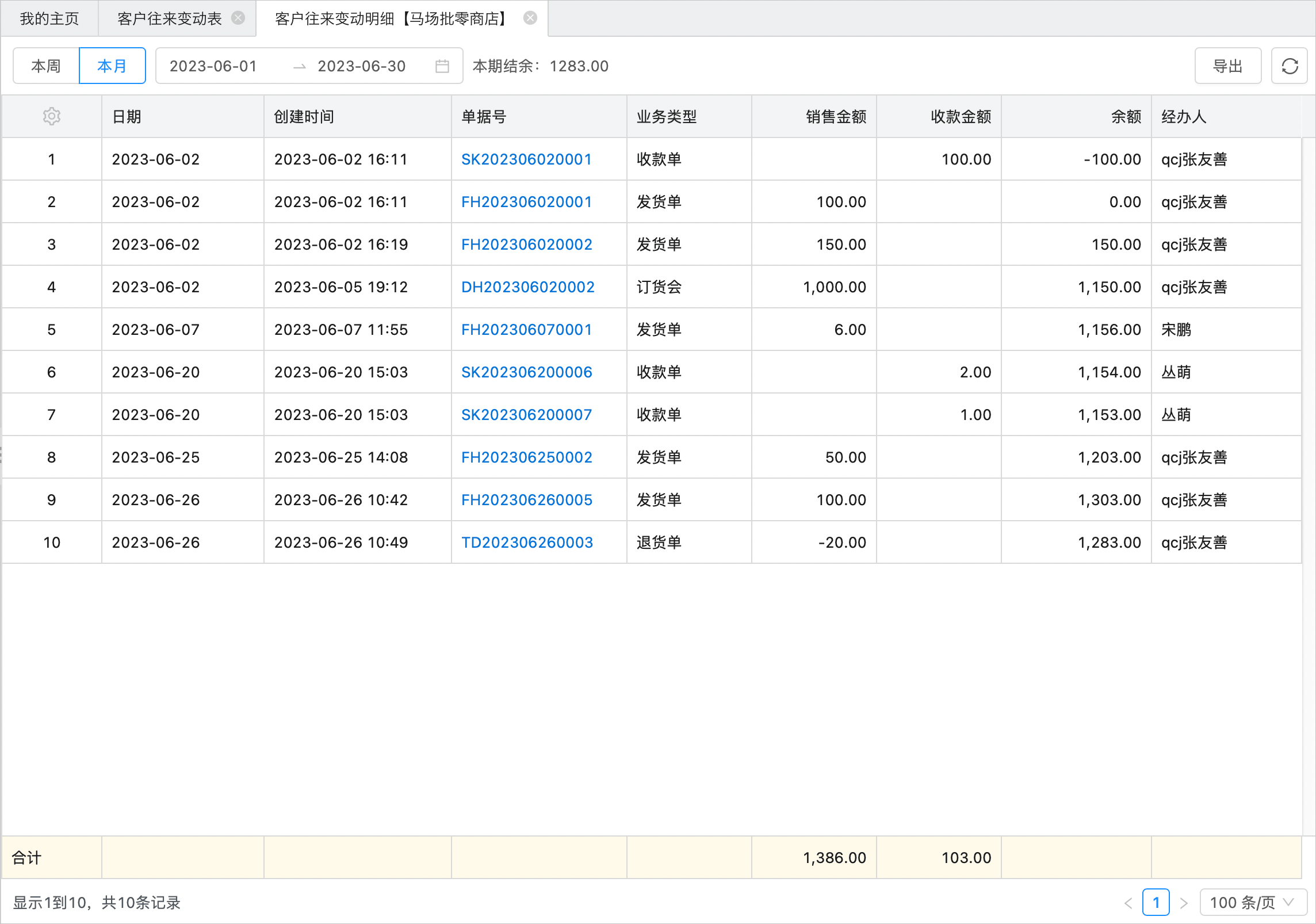This screenshot has width=1316, height=924.
Task: Select the 本周 time range
Action: (x=46, y=66)
